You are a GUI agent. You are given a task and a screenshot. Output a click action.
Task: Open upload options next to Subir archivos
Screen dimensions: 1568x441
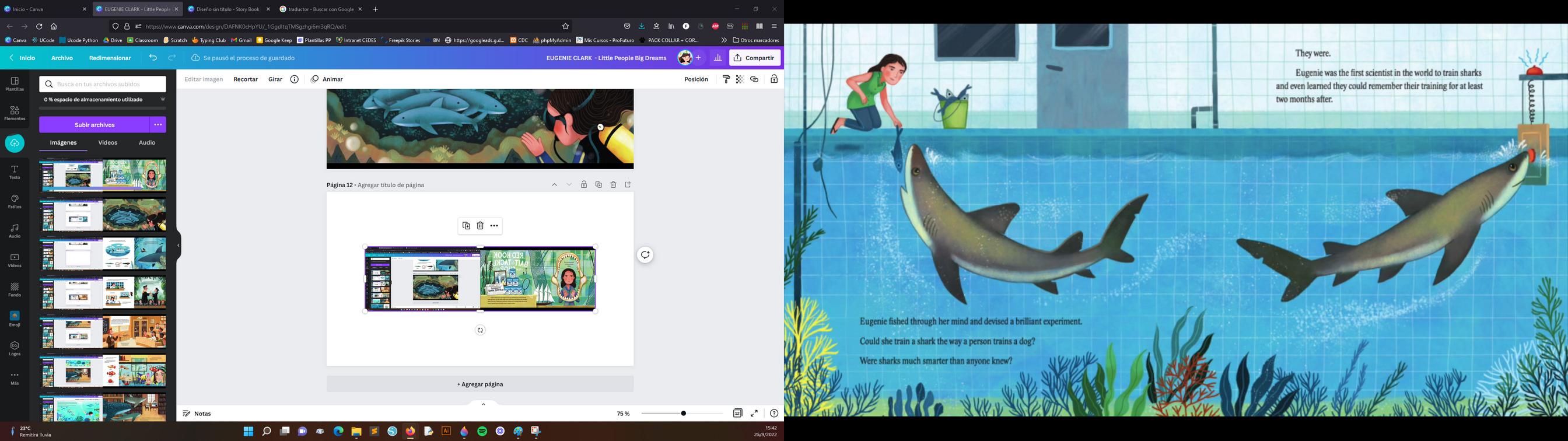[x=158, y=125]
